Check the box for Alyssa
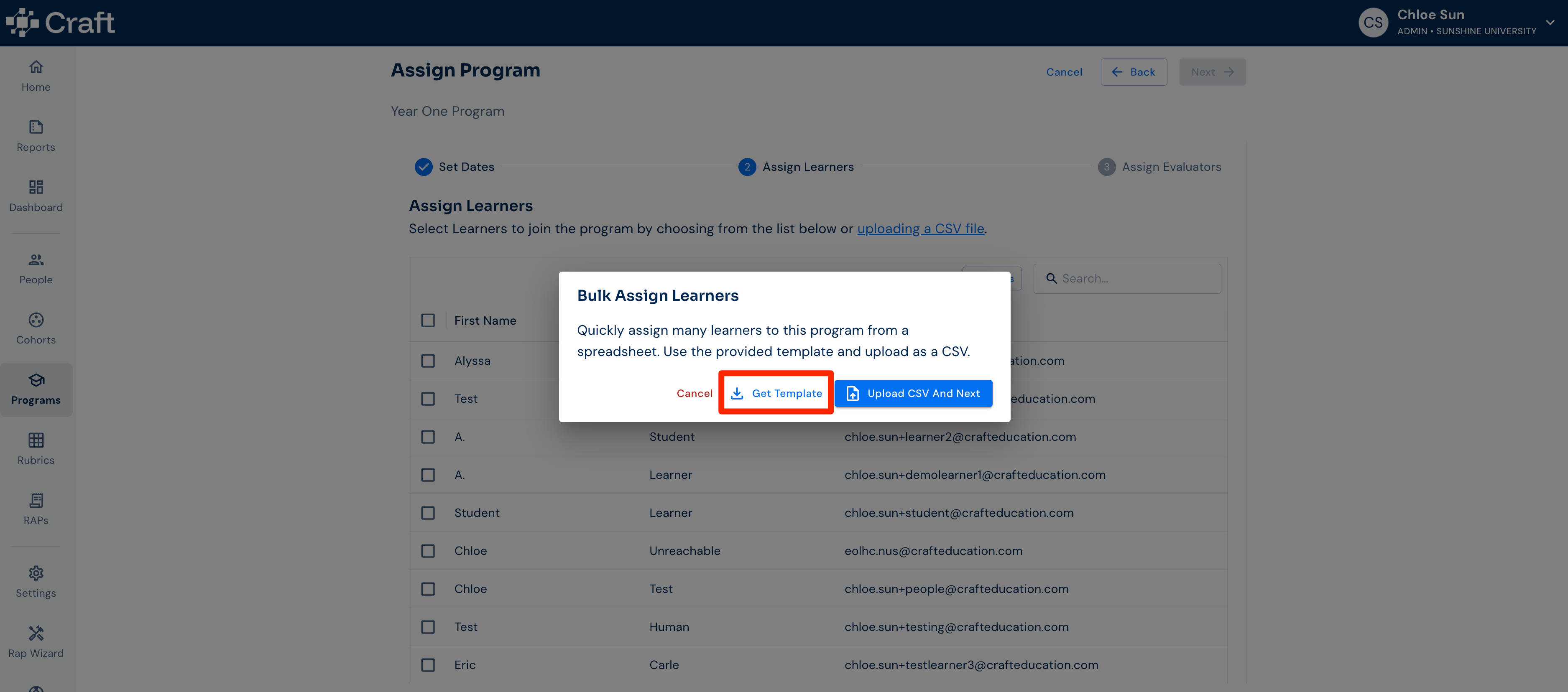1568x692 pixels. tap(428, 361)
